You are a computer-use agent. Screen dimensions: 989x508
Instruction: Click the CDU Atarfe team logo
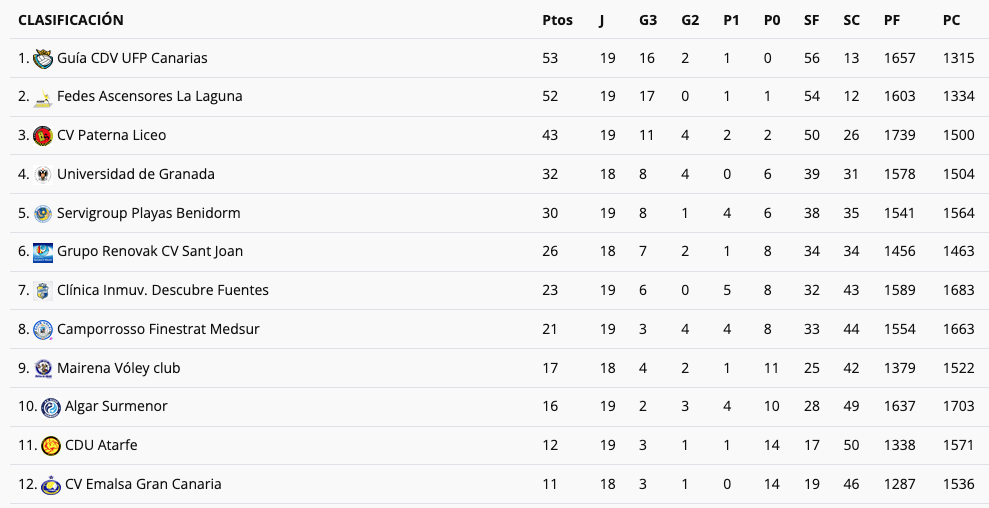[51, 446]
